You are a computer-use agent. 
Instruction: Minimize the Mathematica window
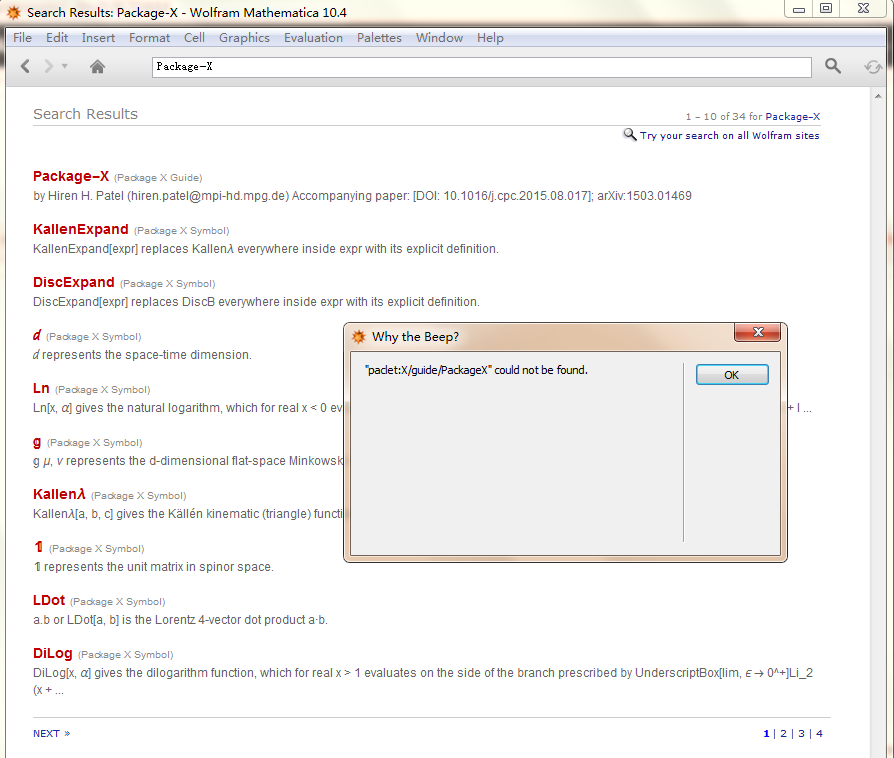click(x=799, y=9)
